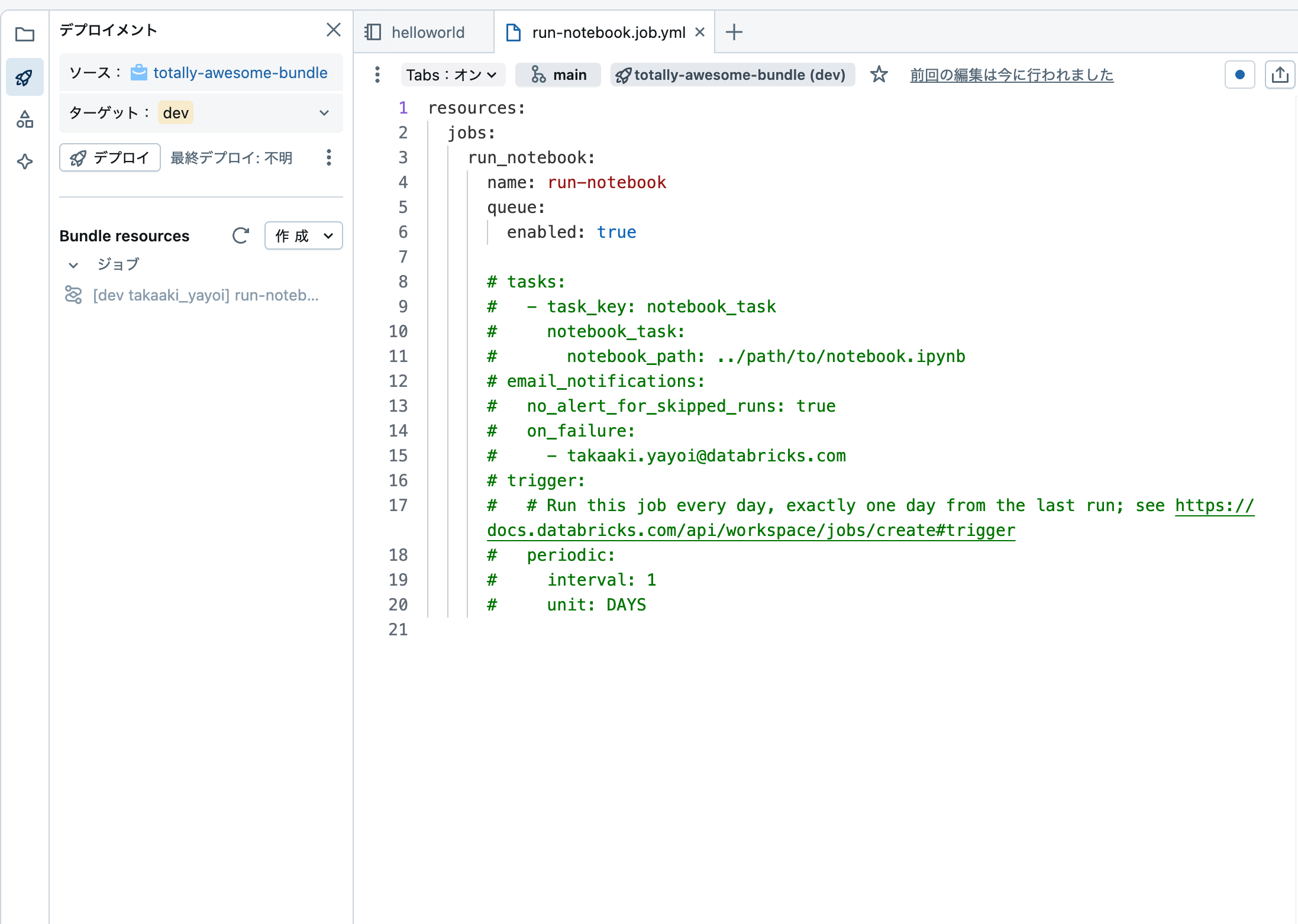
Task: Select the rocket deployment icon in the sidebar
Action: (x=25, y=76)
